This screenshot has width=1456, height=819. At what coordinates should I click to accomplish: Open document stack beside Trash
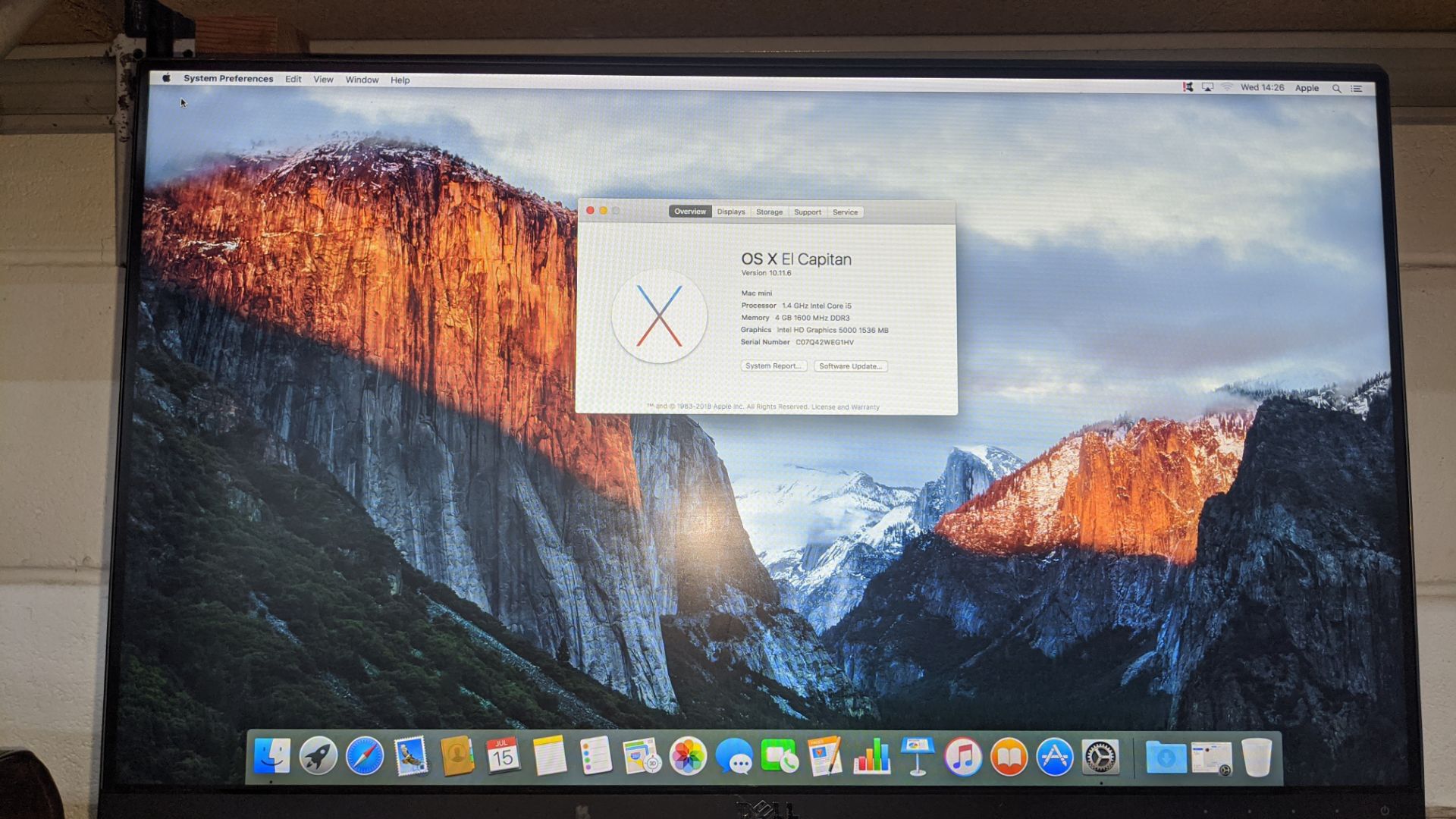(1212, 758)
